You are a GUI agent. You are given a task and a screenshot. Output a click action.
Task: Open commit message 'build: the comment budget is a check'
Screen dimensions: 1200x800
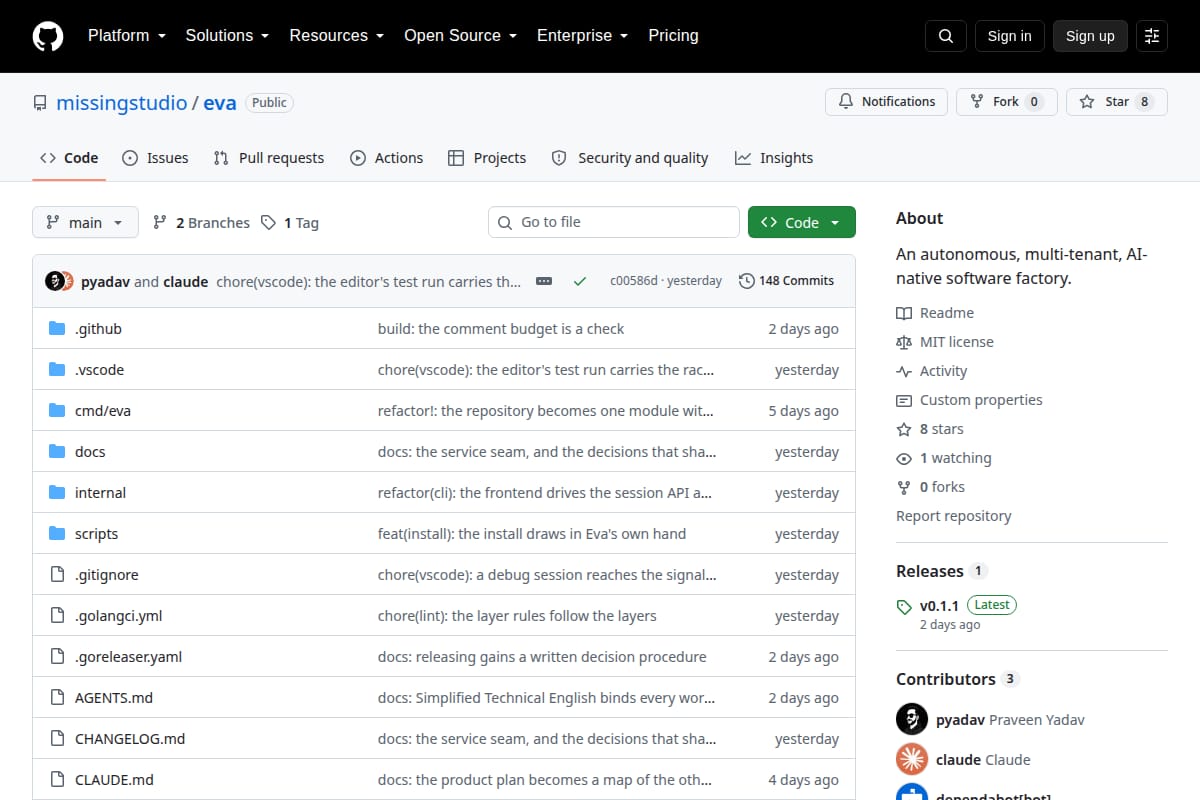click(x=501, y=329)
